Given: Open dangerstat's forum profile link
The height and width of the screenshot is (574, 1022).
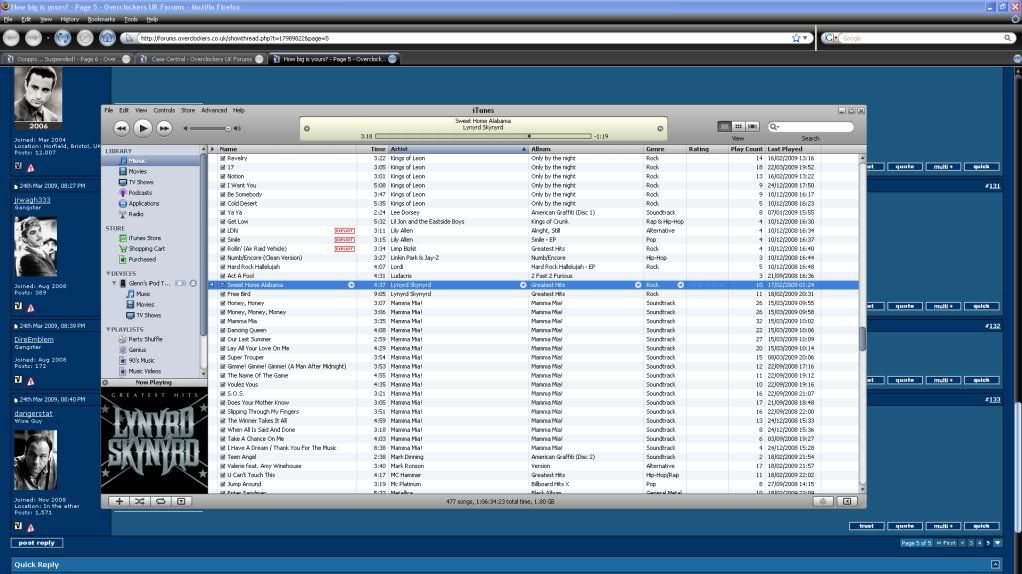Looking at the screenshot, I should tap(33, 414).
